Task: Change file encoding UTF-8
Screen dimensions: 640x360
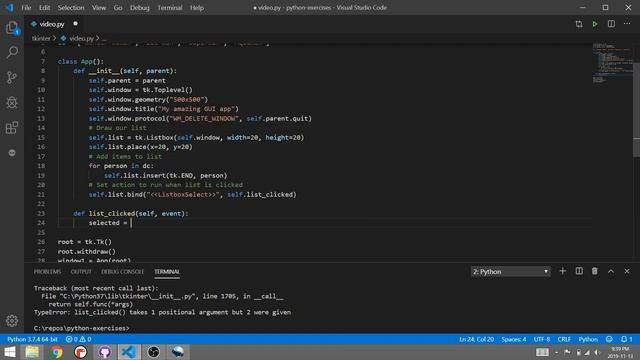Action: click(x=542, y=339)
